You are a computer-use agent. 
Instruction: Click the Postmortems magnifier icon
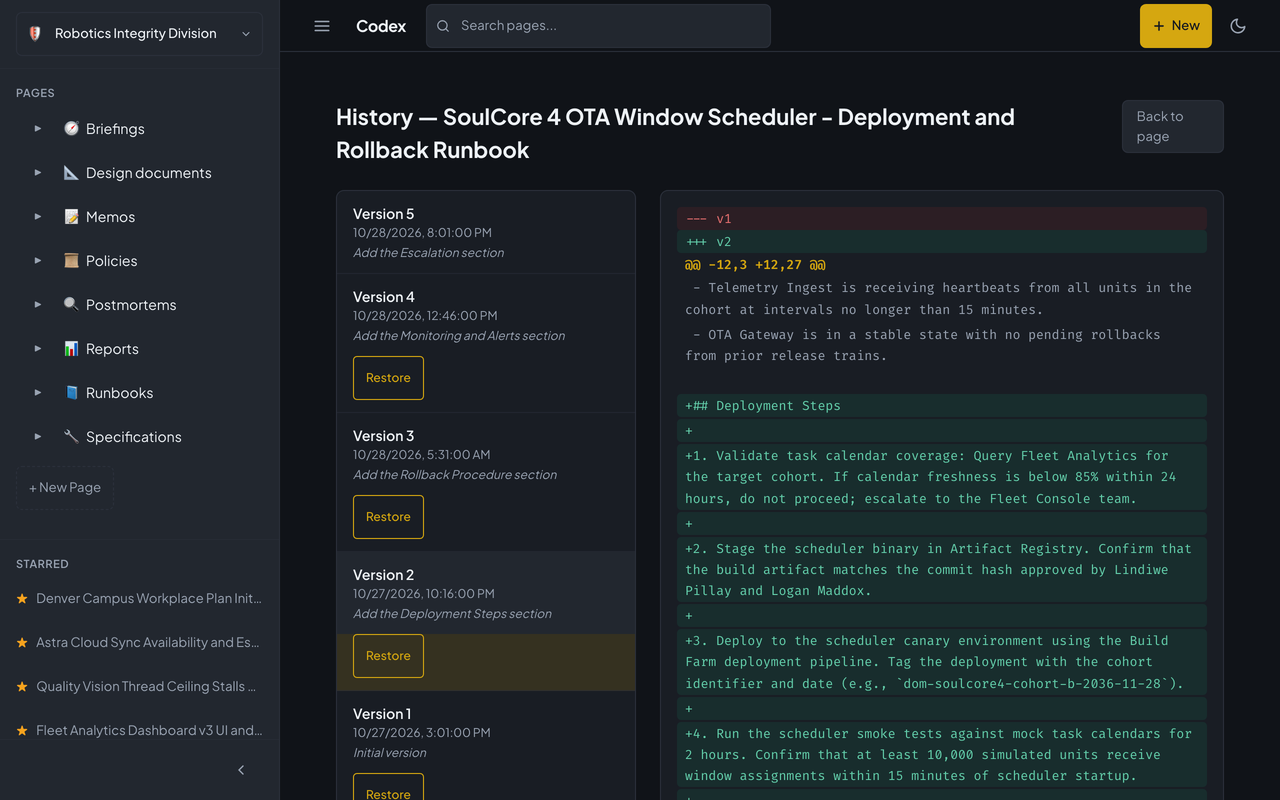point(71,305)
